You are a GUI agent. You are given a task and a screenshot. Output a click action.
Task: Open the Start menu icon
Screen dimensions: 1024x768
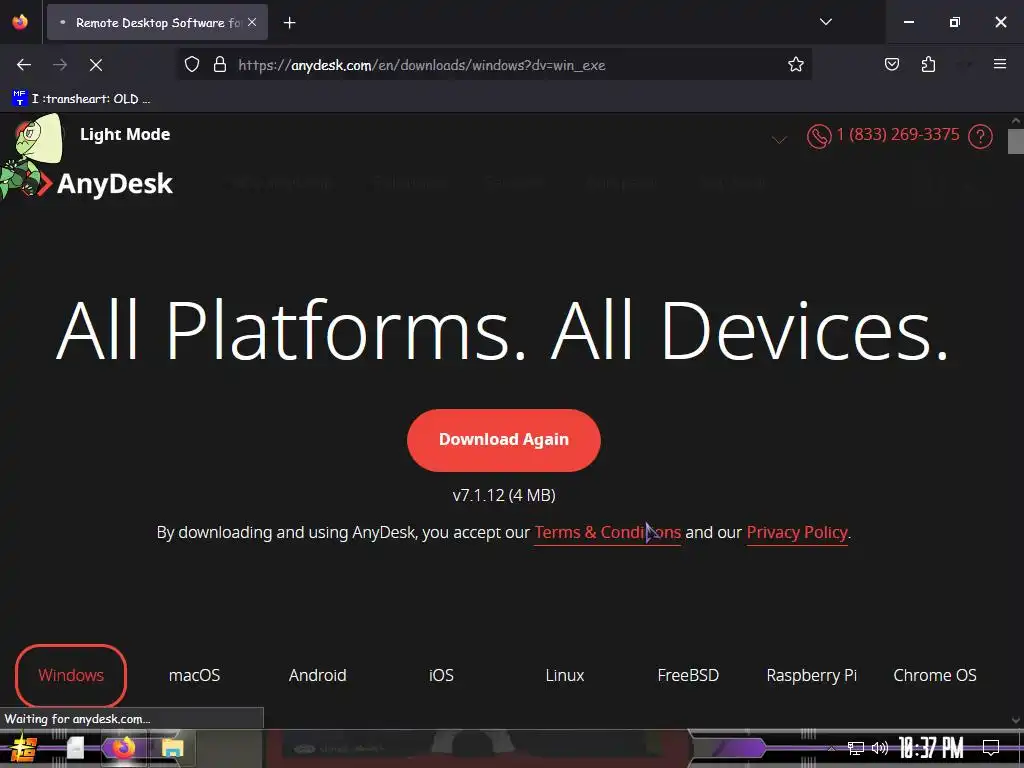coord(24,748)
